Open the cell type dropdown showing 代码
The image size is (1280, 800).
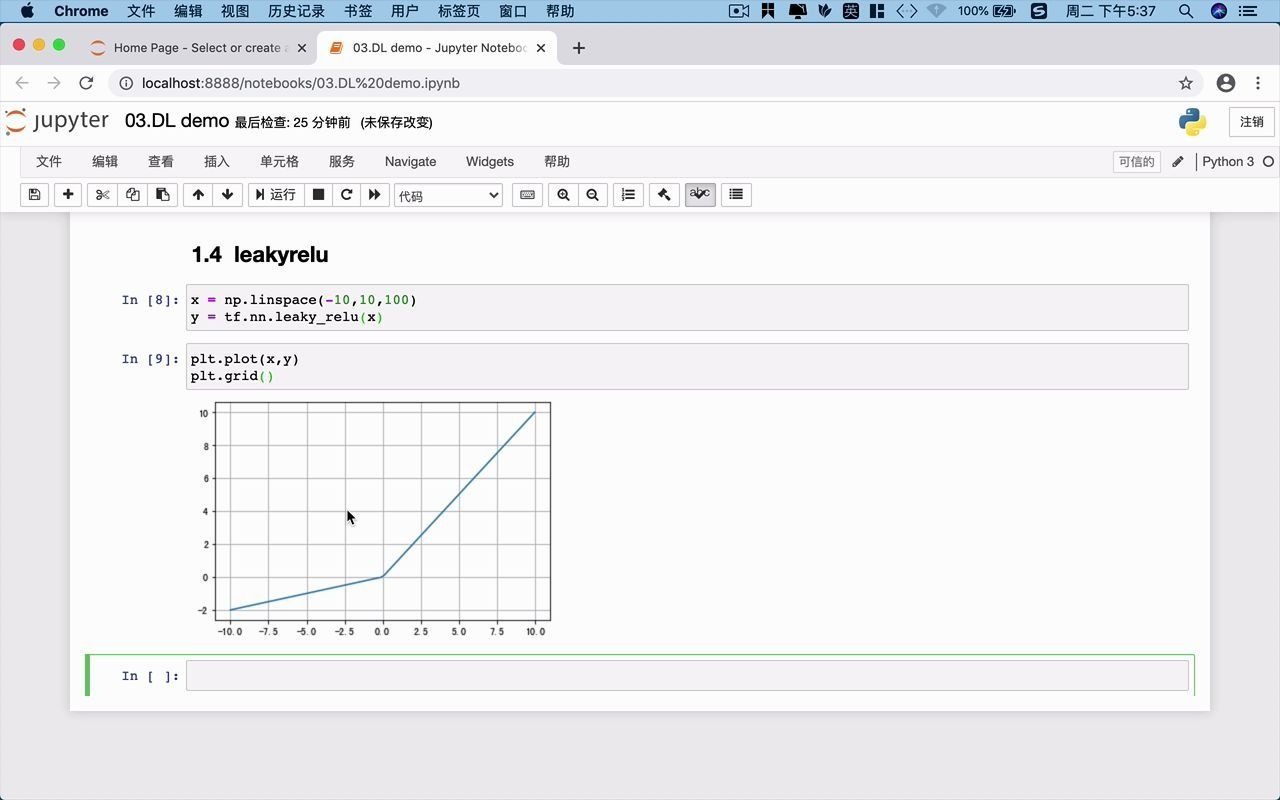point(448,196)
